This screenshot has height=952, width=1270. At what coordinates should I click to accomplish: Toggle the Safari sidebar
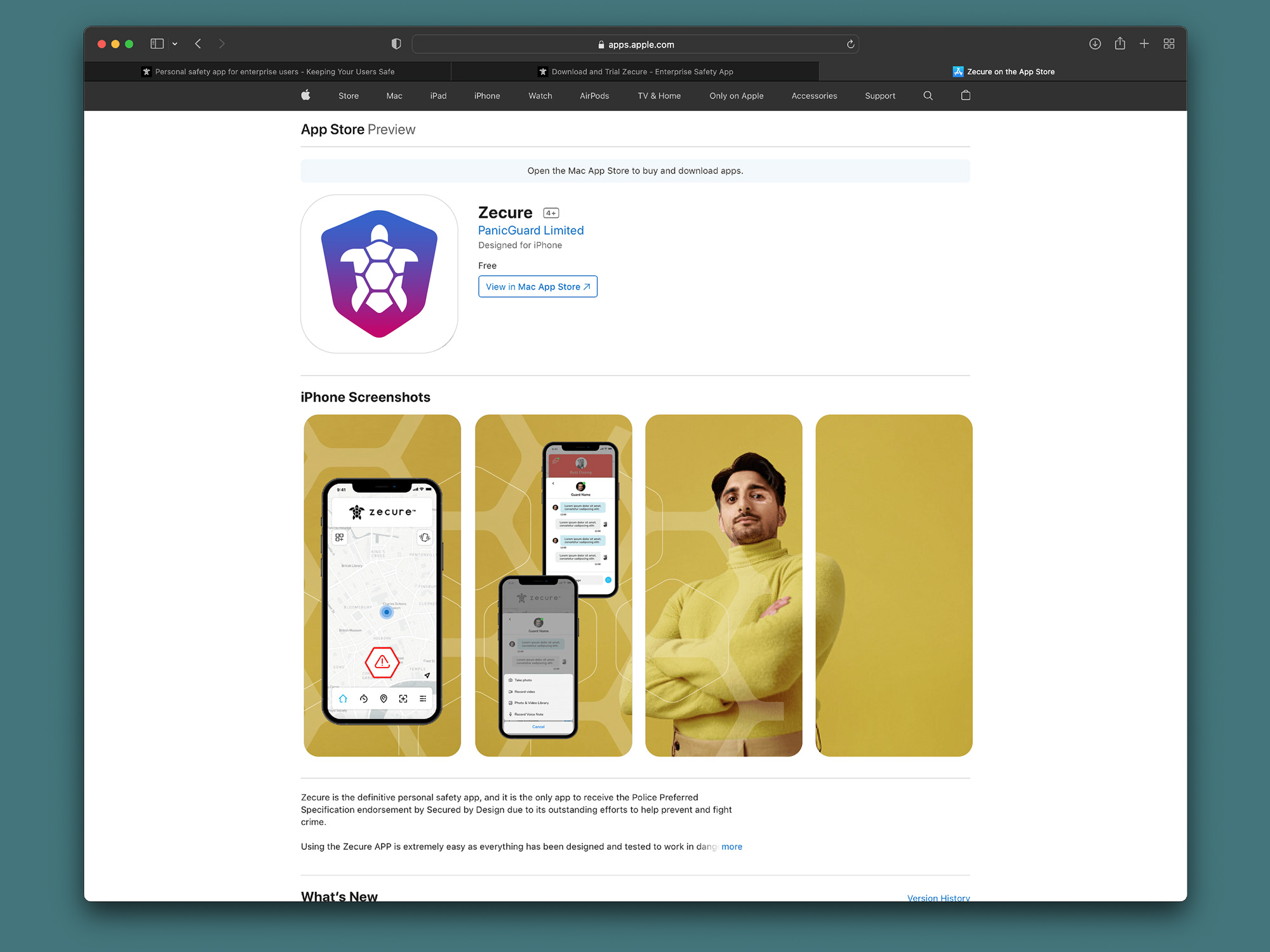coord(157,44)
